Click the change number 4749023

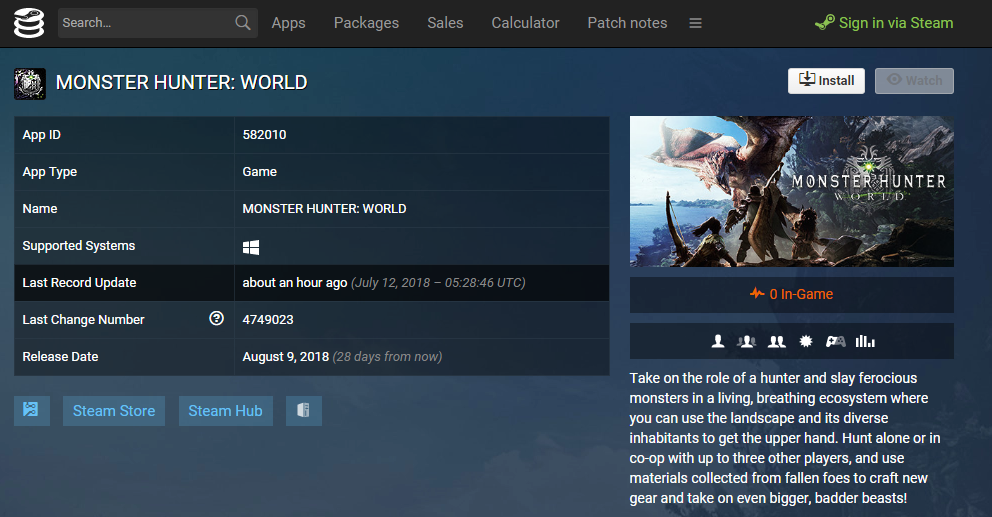coord(268,320)
